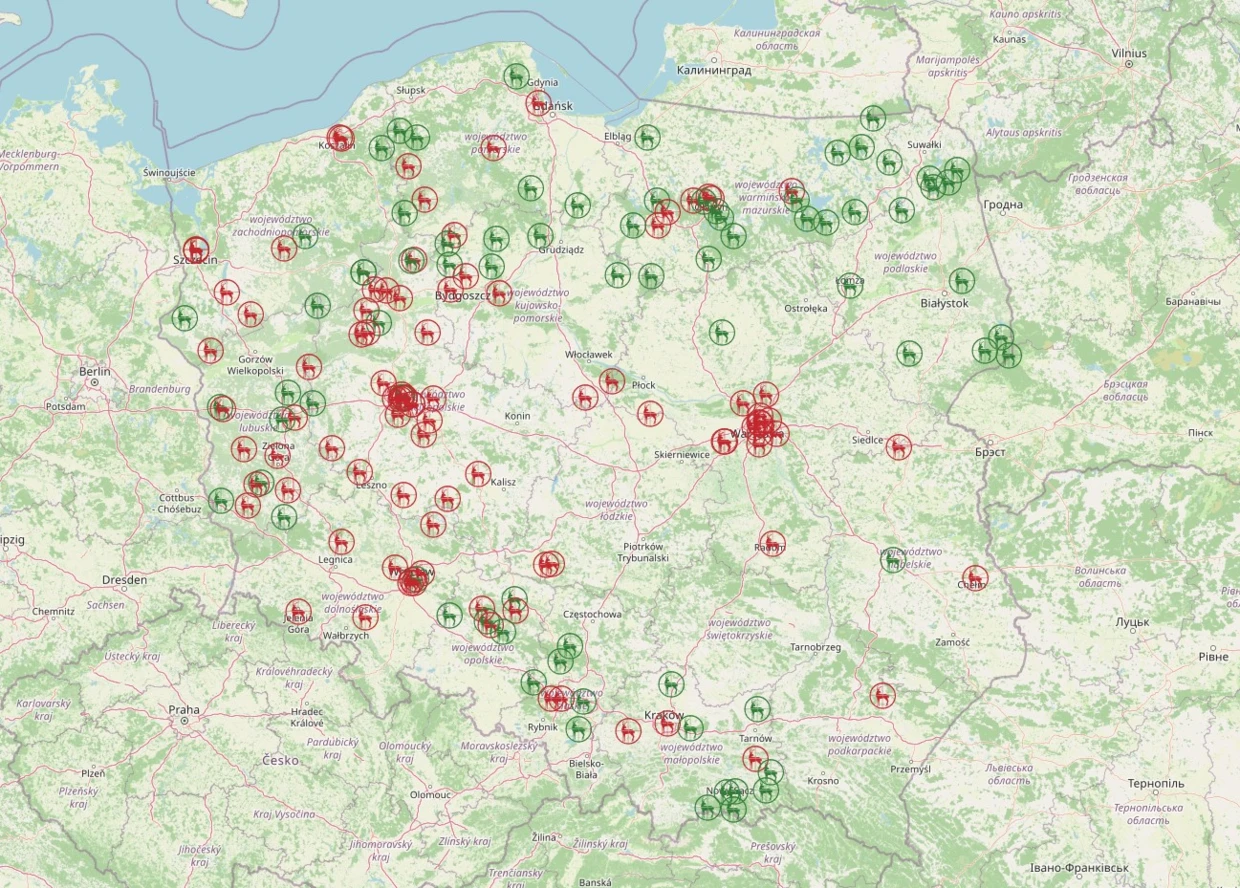Select the Баранавічы city label
The image size is (1240, 888).
[x=1193, y=302]
